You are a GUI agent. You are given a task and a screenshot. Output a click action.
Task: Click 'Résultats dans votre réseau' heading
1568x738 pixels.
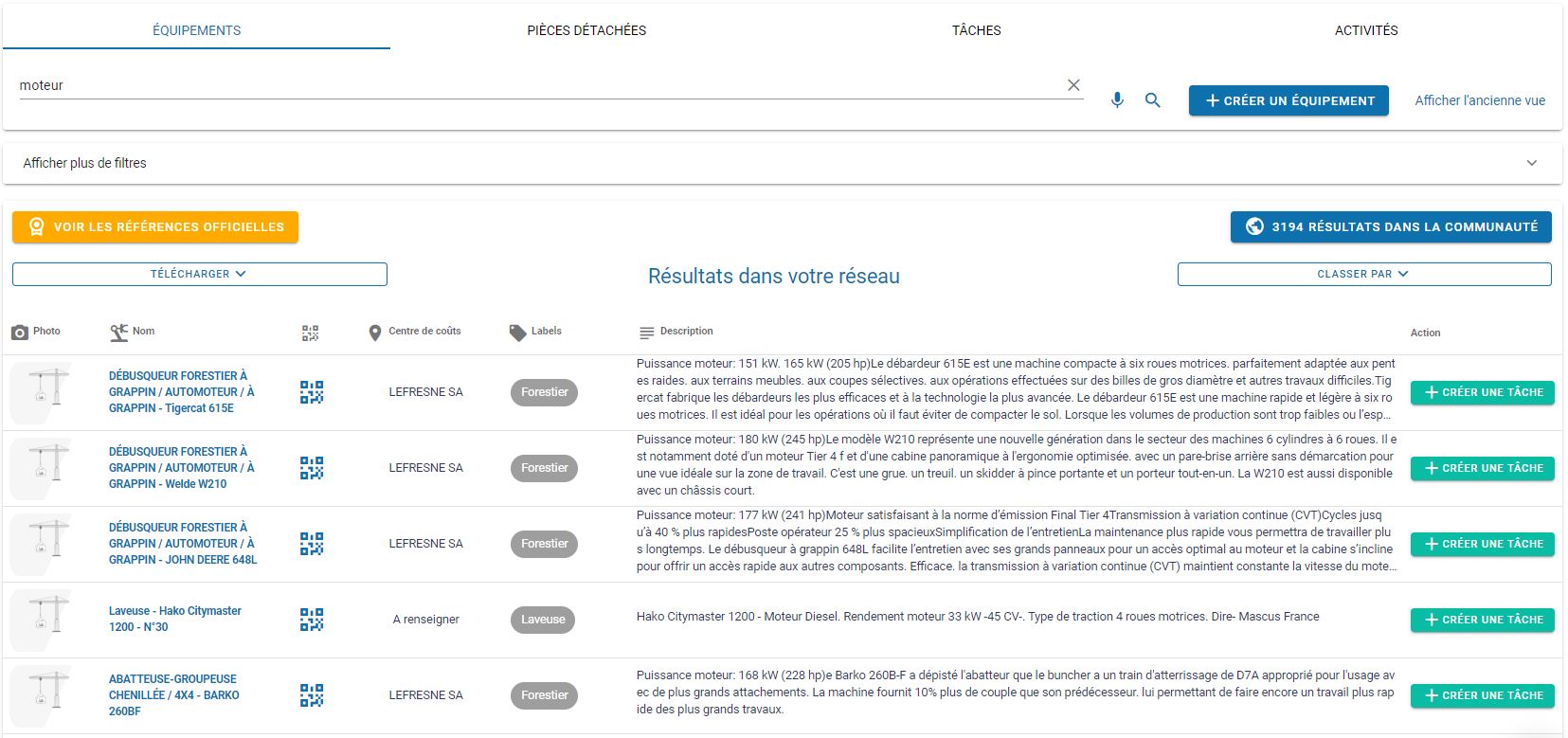[x=774, y=277]
